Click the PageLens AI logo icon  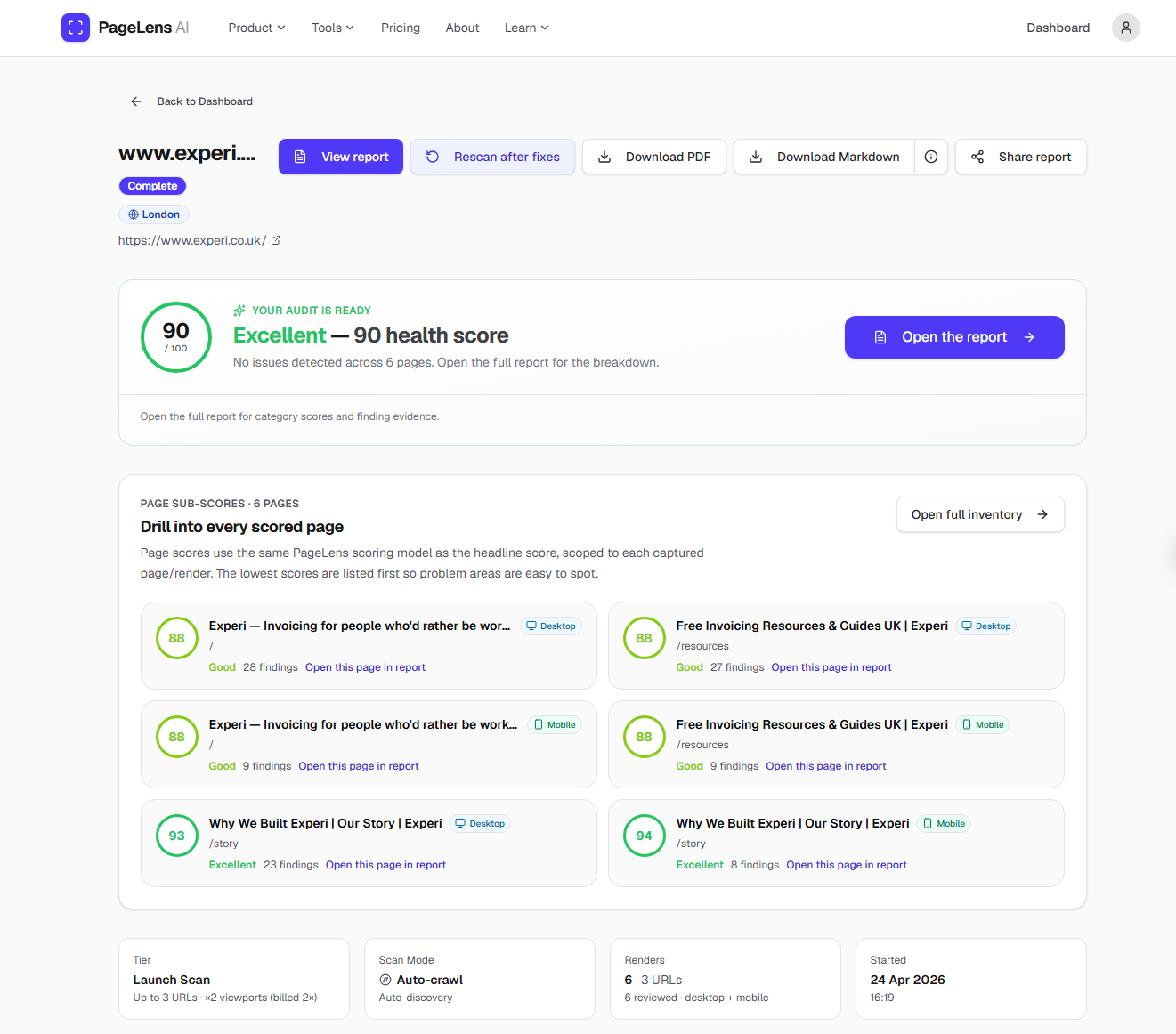pyautogui.click(x=76, y=28)
